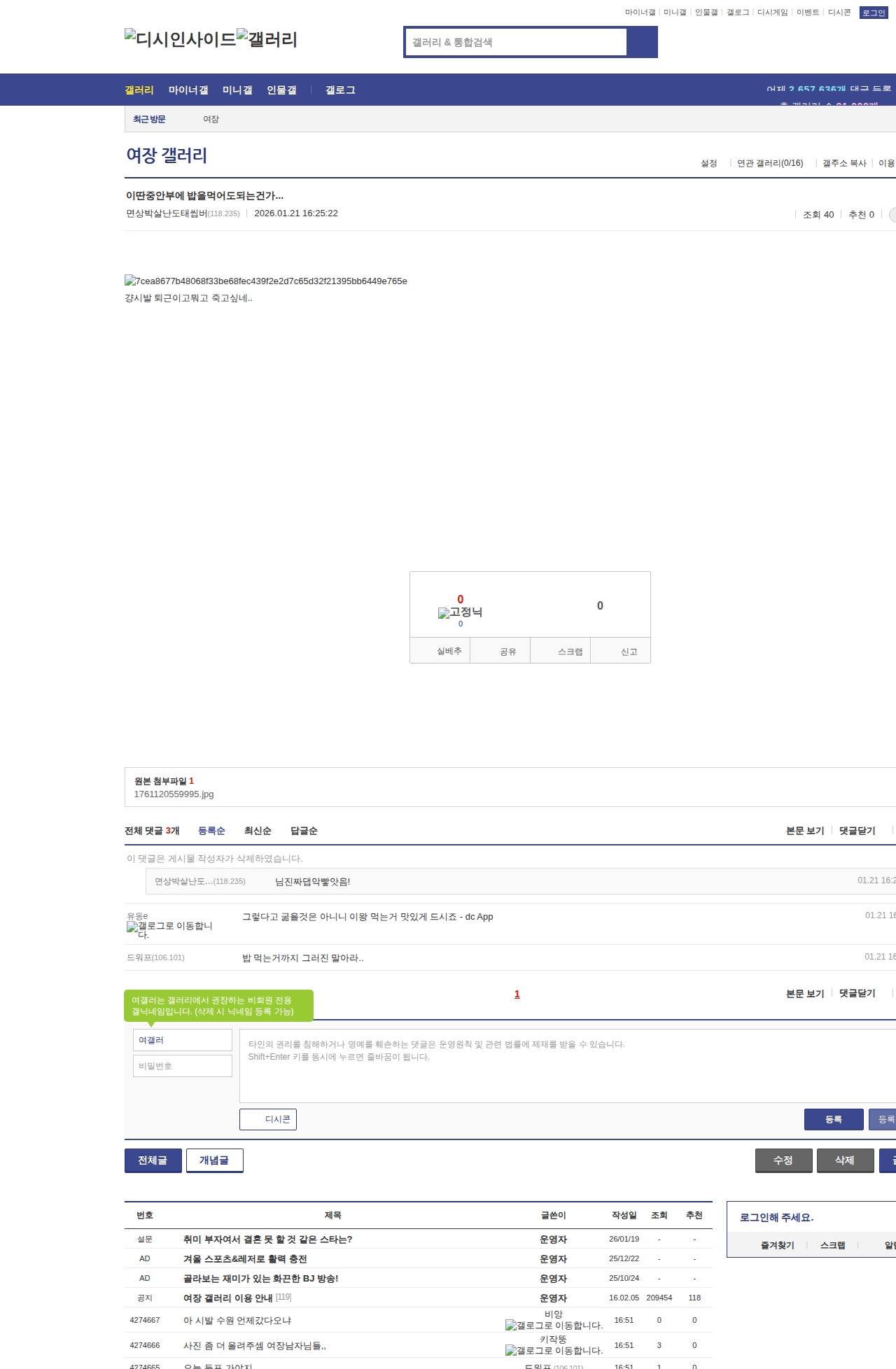Open 마이너갤 in the top utility links
The image size is (896, 1369).
(x=640, y=13)
